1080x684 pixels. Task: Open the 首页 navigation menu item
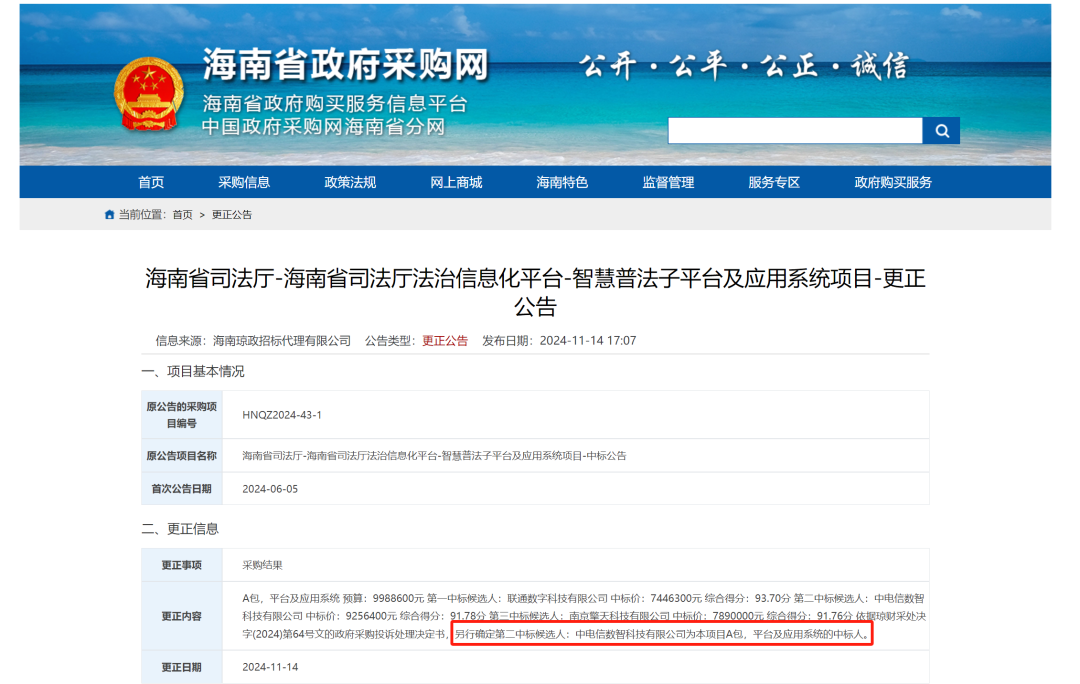[x=151, y=183]
